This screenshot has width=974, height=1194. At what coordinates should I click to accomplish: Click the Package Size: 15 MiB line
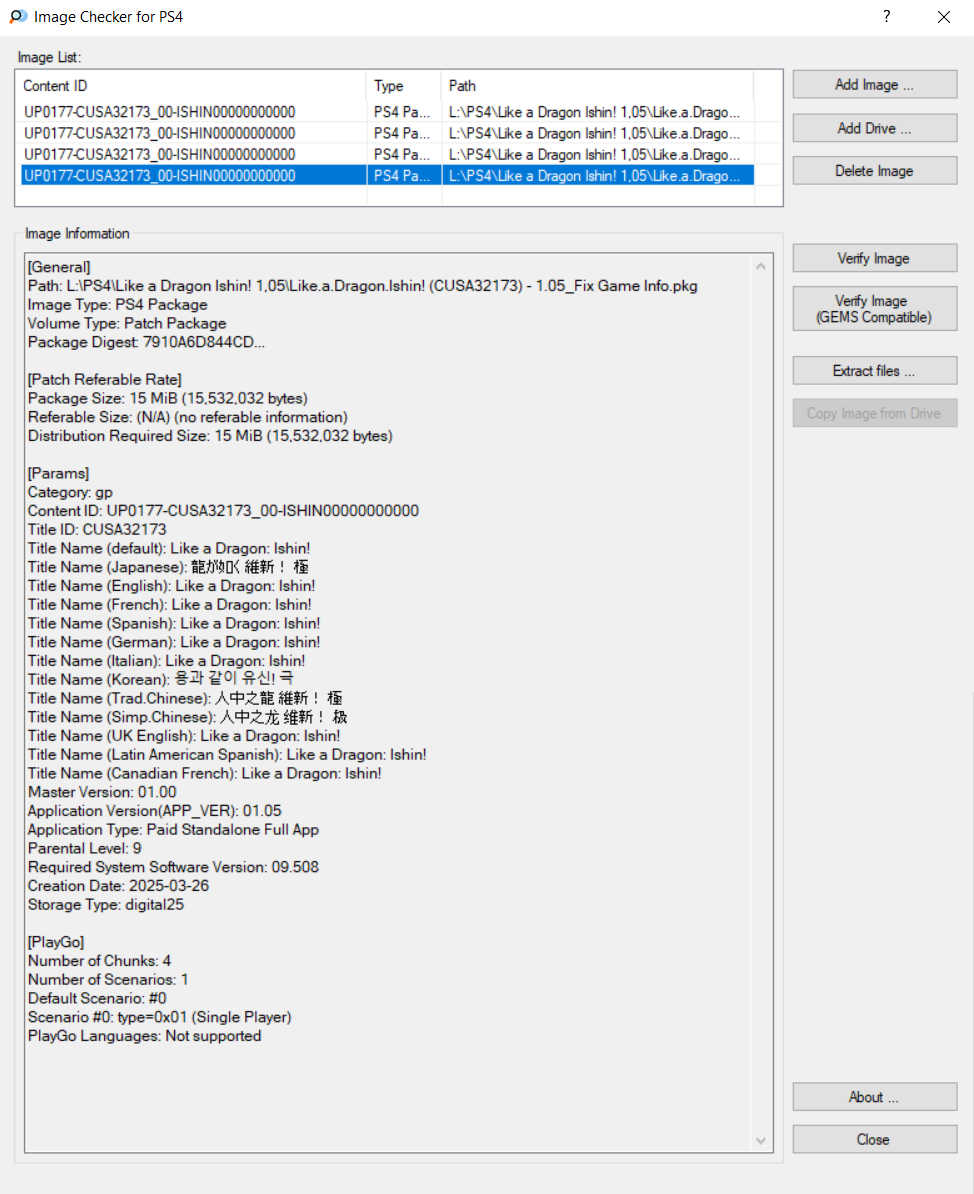(168, 398)
